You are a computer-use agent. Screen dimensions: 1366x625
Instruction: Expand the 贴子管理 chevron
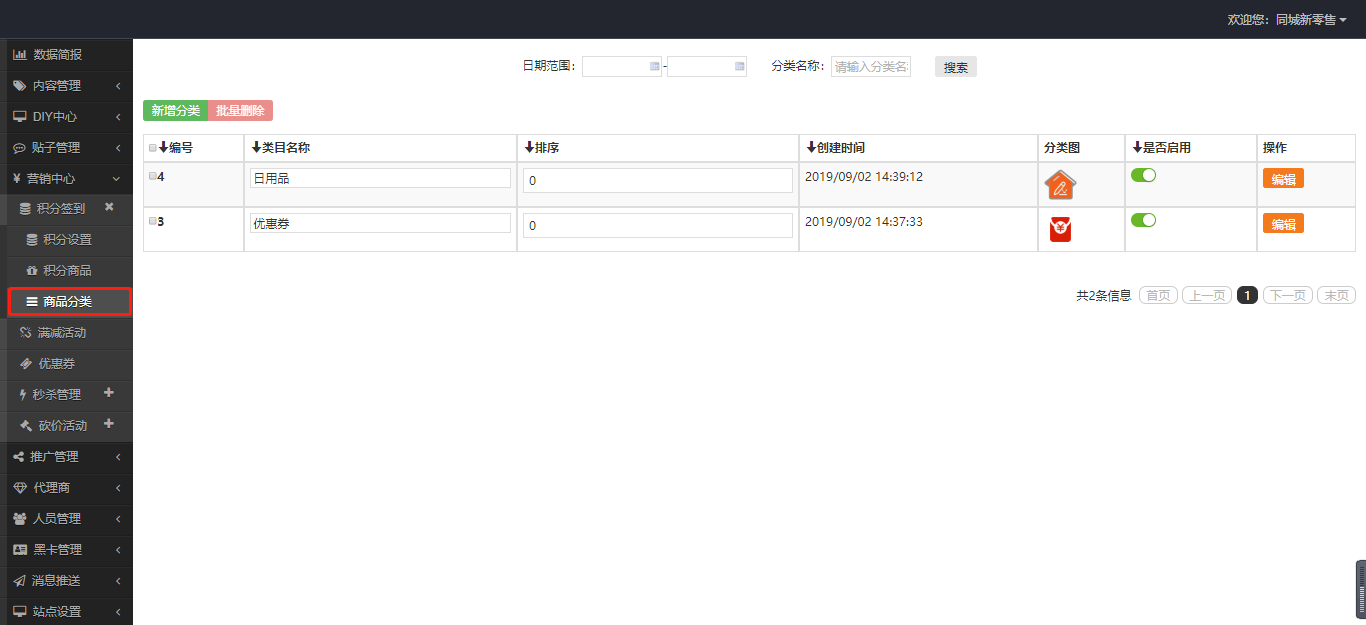coord(118,148)
